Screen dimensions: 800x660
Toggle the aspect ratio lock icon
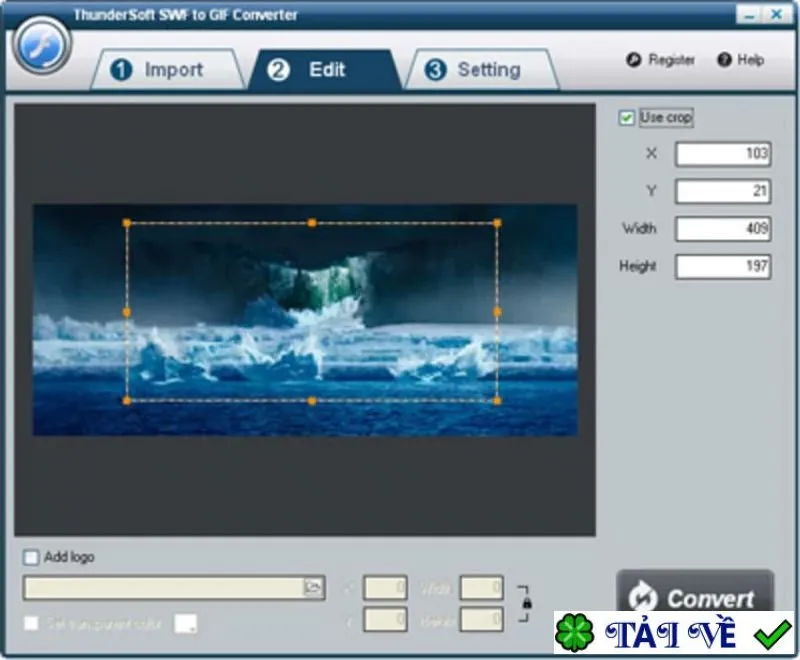coord(527,603)
